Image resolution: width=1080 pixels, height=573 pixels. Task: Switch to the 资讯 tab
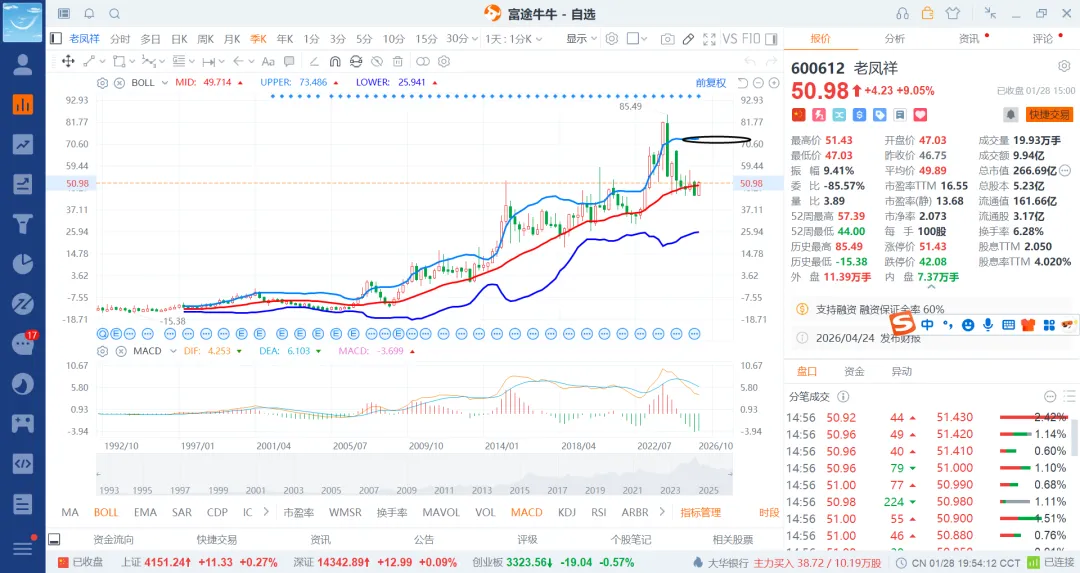point(968,39)
